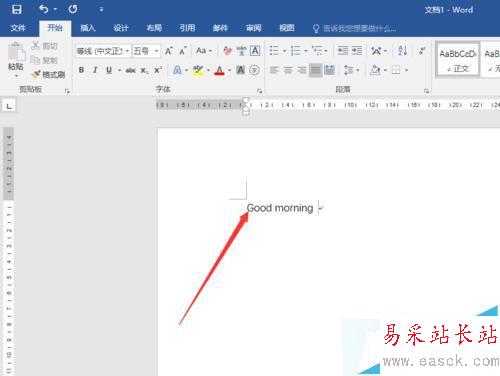Increase paragraph indent
The width and height of the screenshot is (500, 376).
pyautogui.click(x=357, y=51)
